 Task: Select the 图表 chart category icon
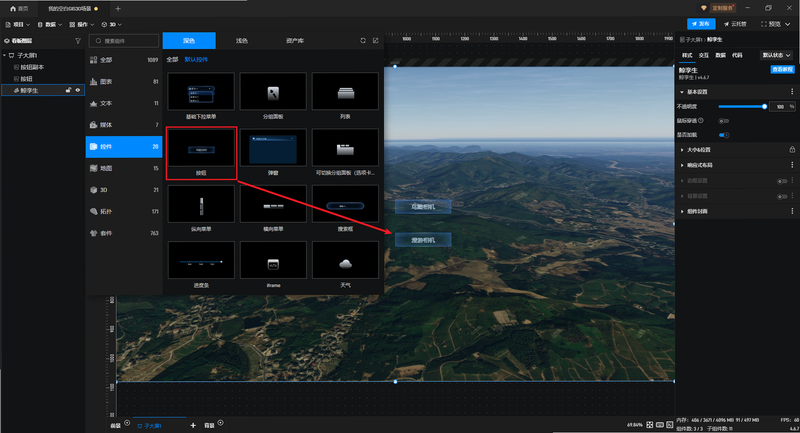(93, 82)
